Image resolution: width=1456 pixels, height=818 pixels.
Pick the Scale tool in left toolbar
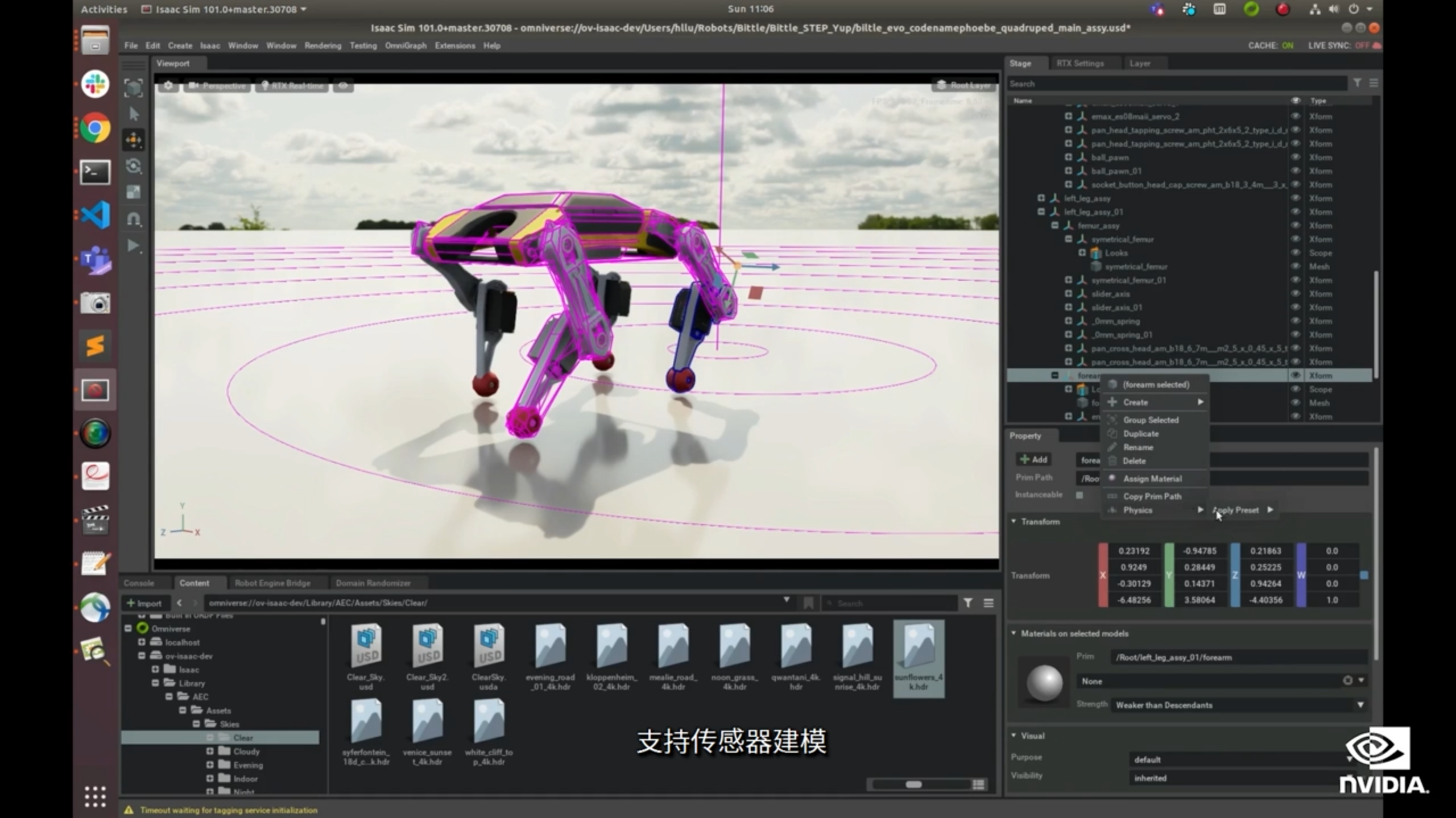click(134, 192)
